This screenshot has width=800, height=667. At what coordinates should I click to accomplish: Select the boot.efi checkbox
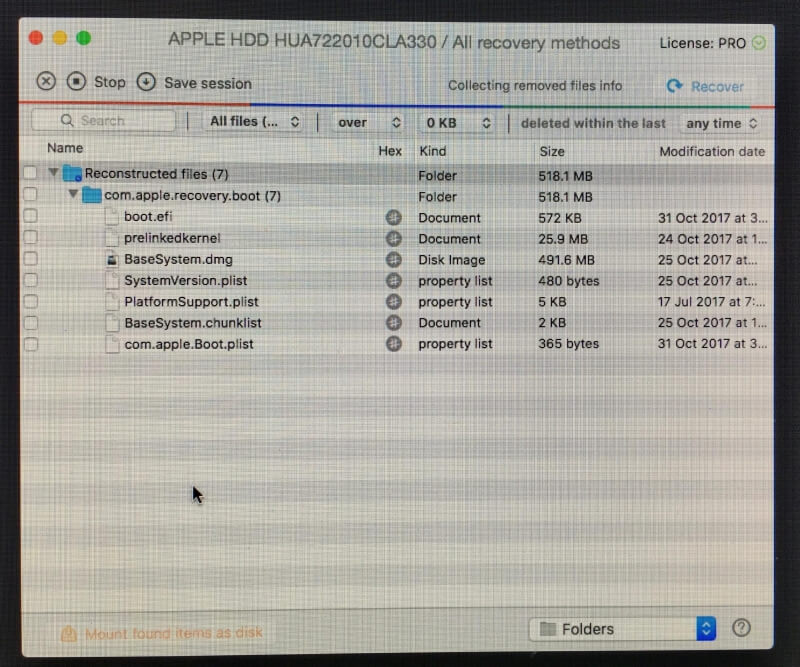30,216
